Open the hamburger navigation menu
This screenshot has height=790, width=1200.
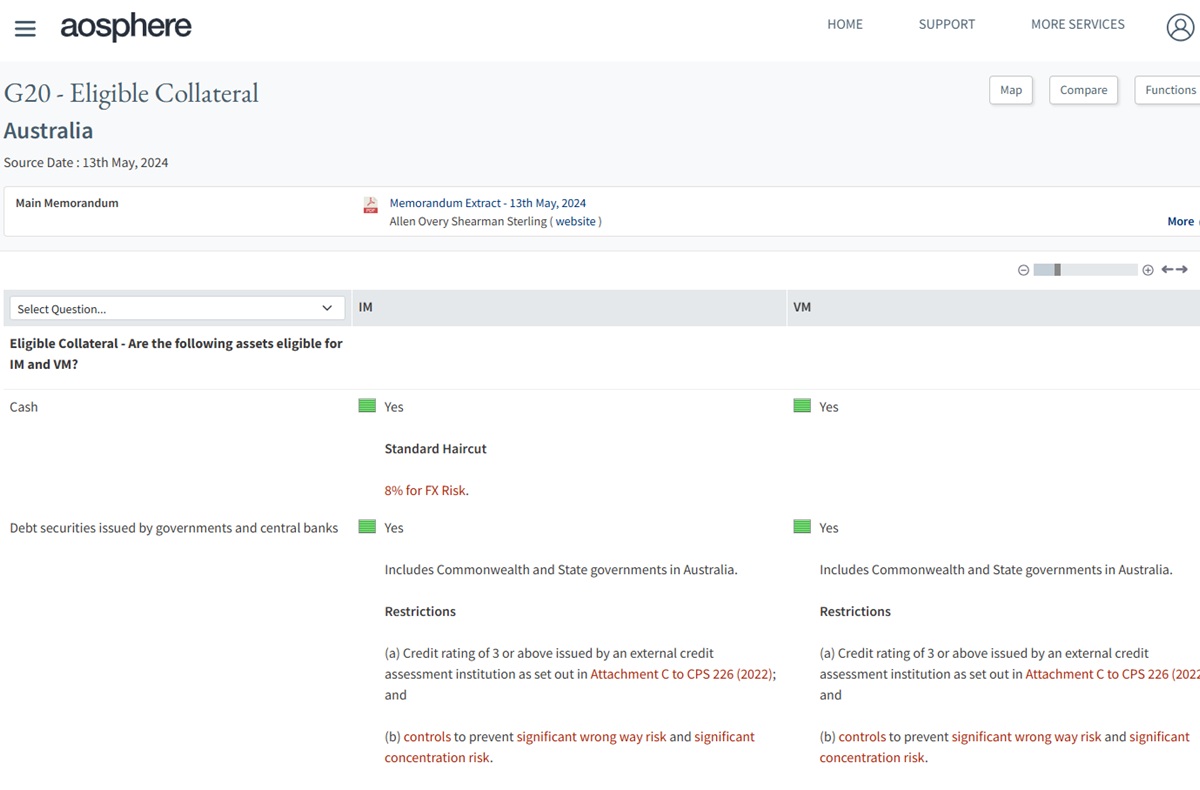25,28
